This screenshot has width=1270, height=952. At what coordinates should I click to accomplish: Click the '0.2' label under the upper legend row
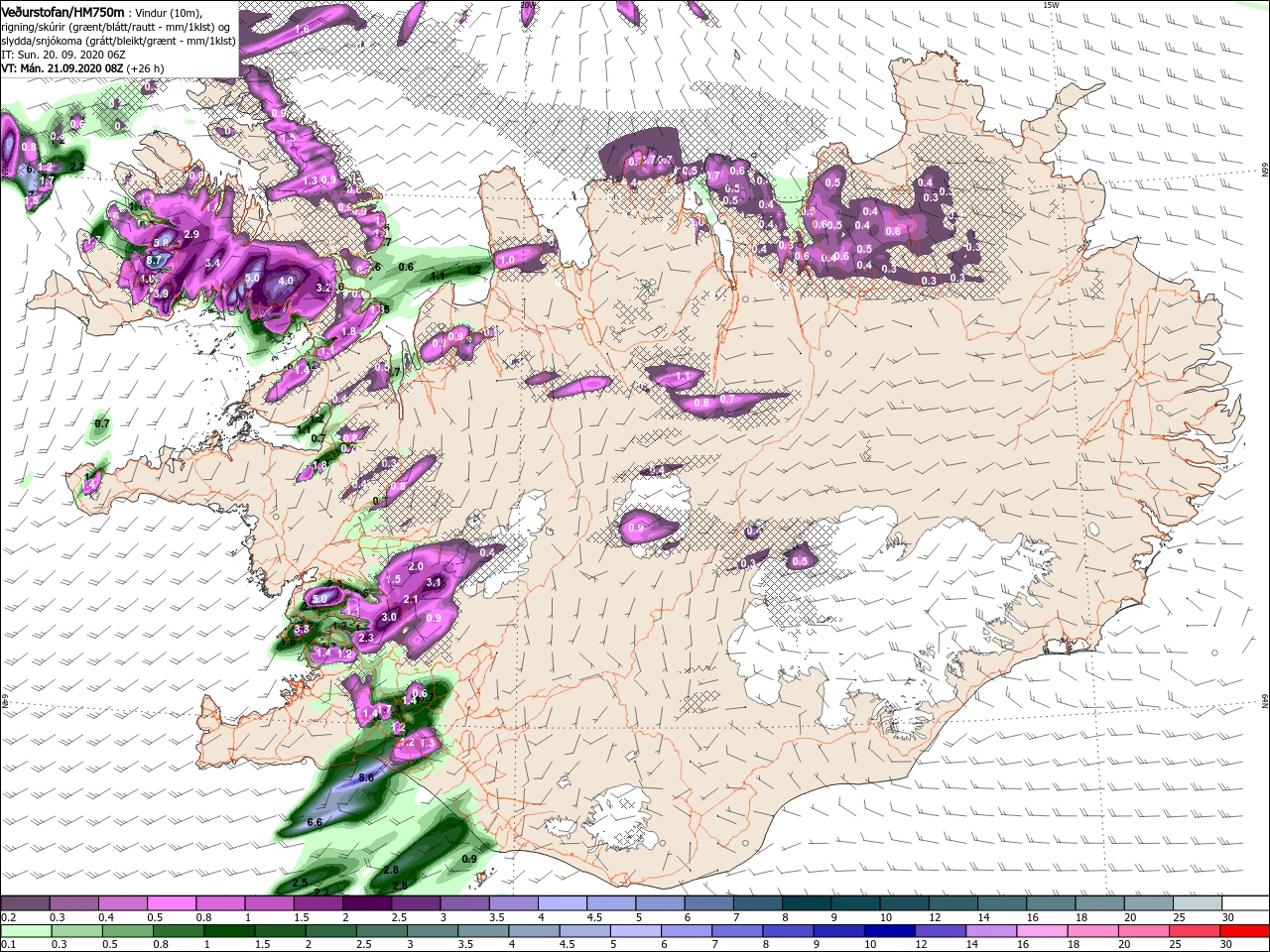click(9, 917)
